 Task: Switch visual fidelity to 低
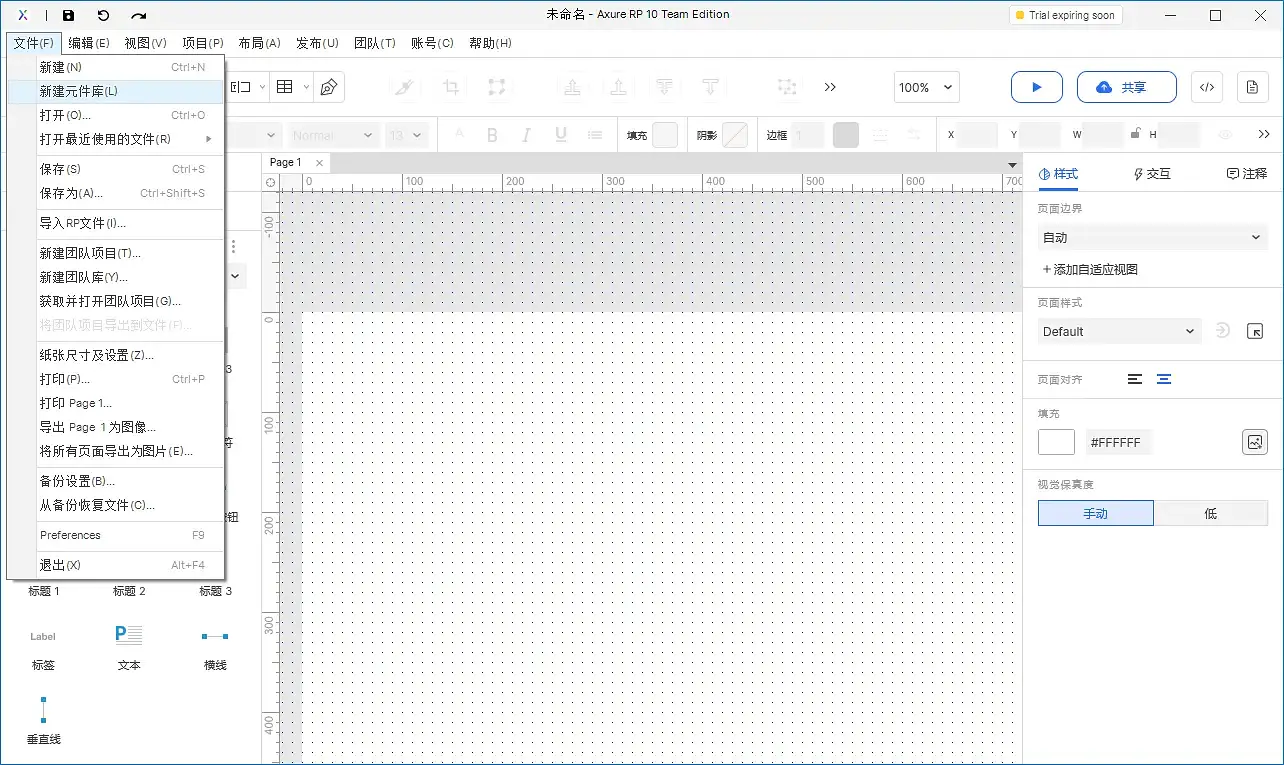pyautogui.click(x=1210, y=512)
